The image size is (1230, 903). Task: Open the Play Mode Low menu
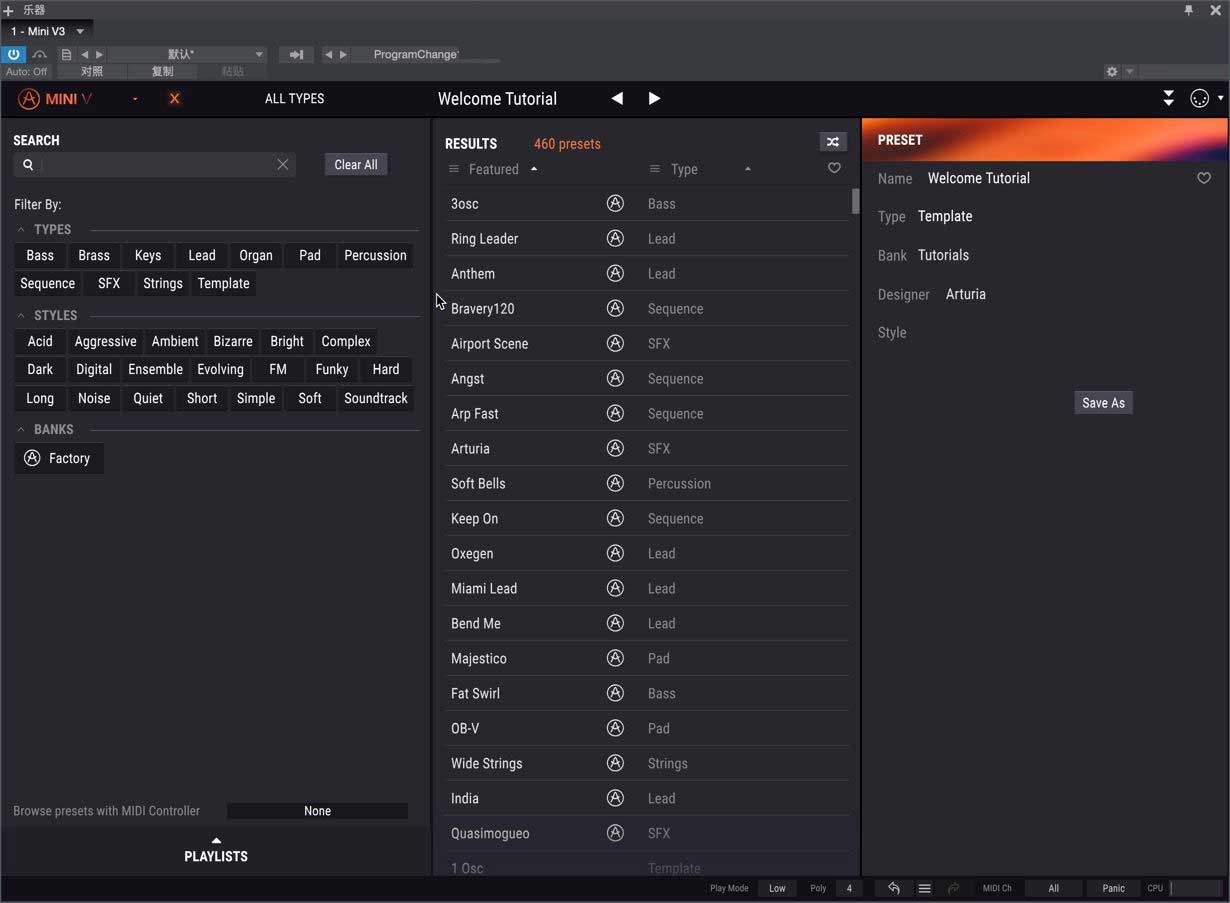tap(777, 888)
